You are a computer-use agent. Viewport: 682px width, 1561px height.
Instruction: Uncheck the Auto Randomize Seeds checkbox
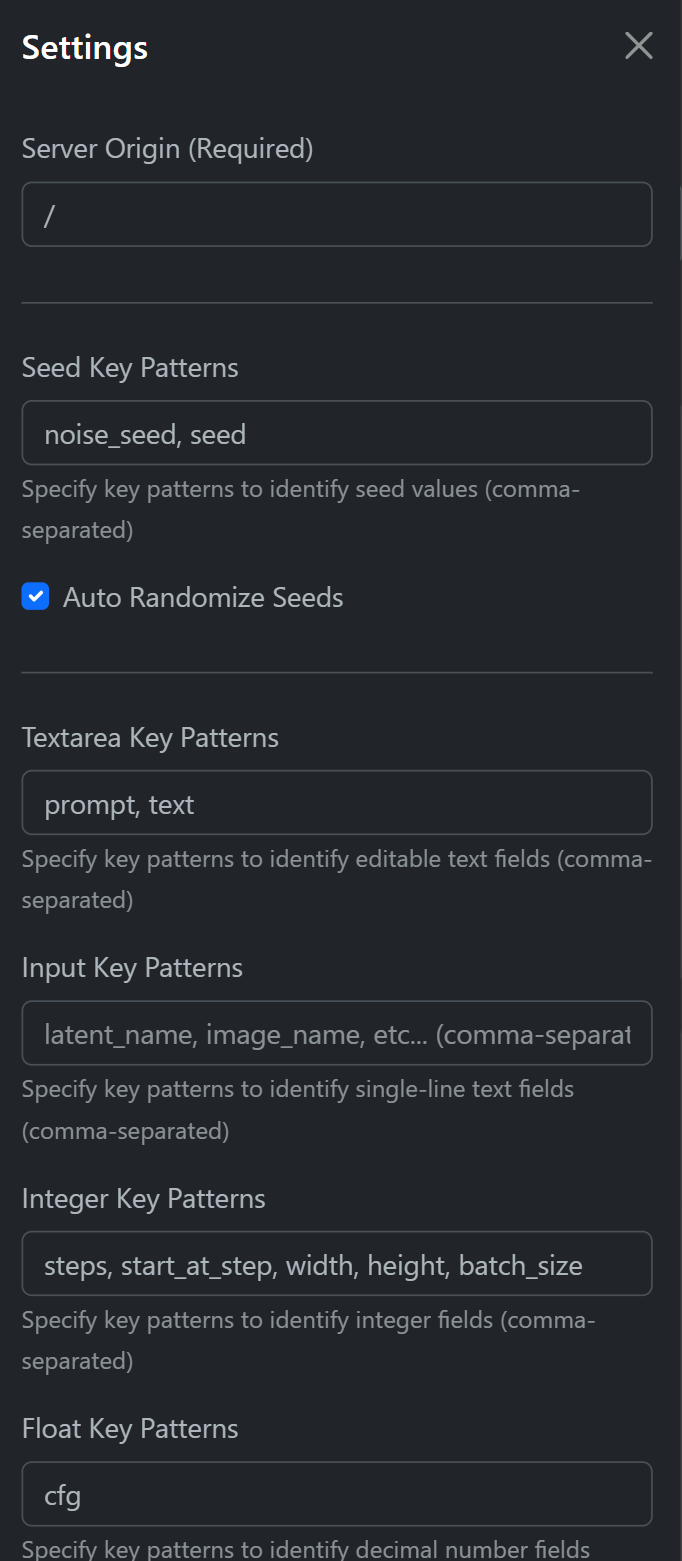(36, 598)
